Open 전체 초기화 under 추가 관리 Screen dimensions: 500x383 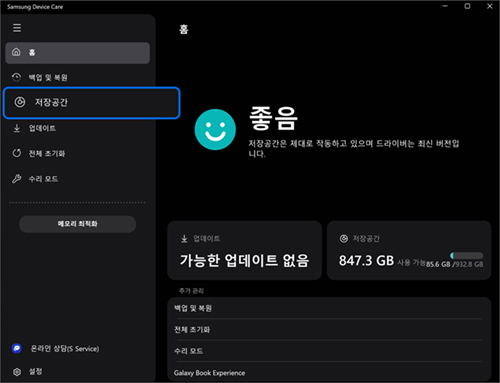click(x=329, y=330)
